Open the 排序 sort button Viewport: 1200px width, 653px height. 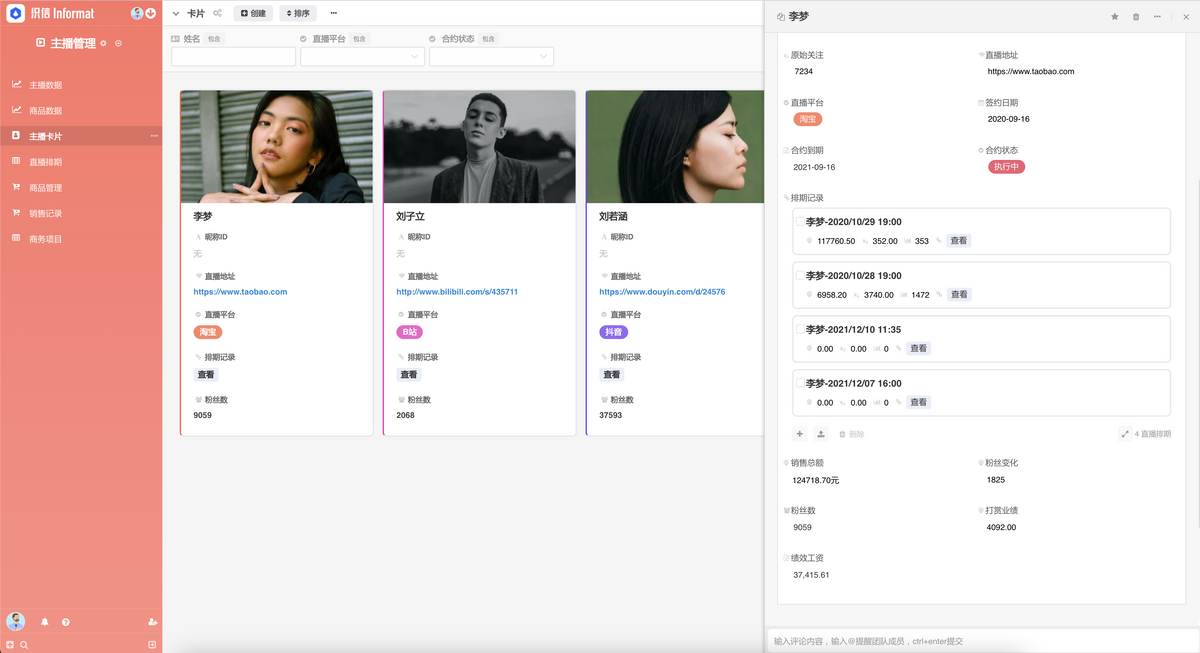coord(297,14)
